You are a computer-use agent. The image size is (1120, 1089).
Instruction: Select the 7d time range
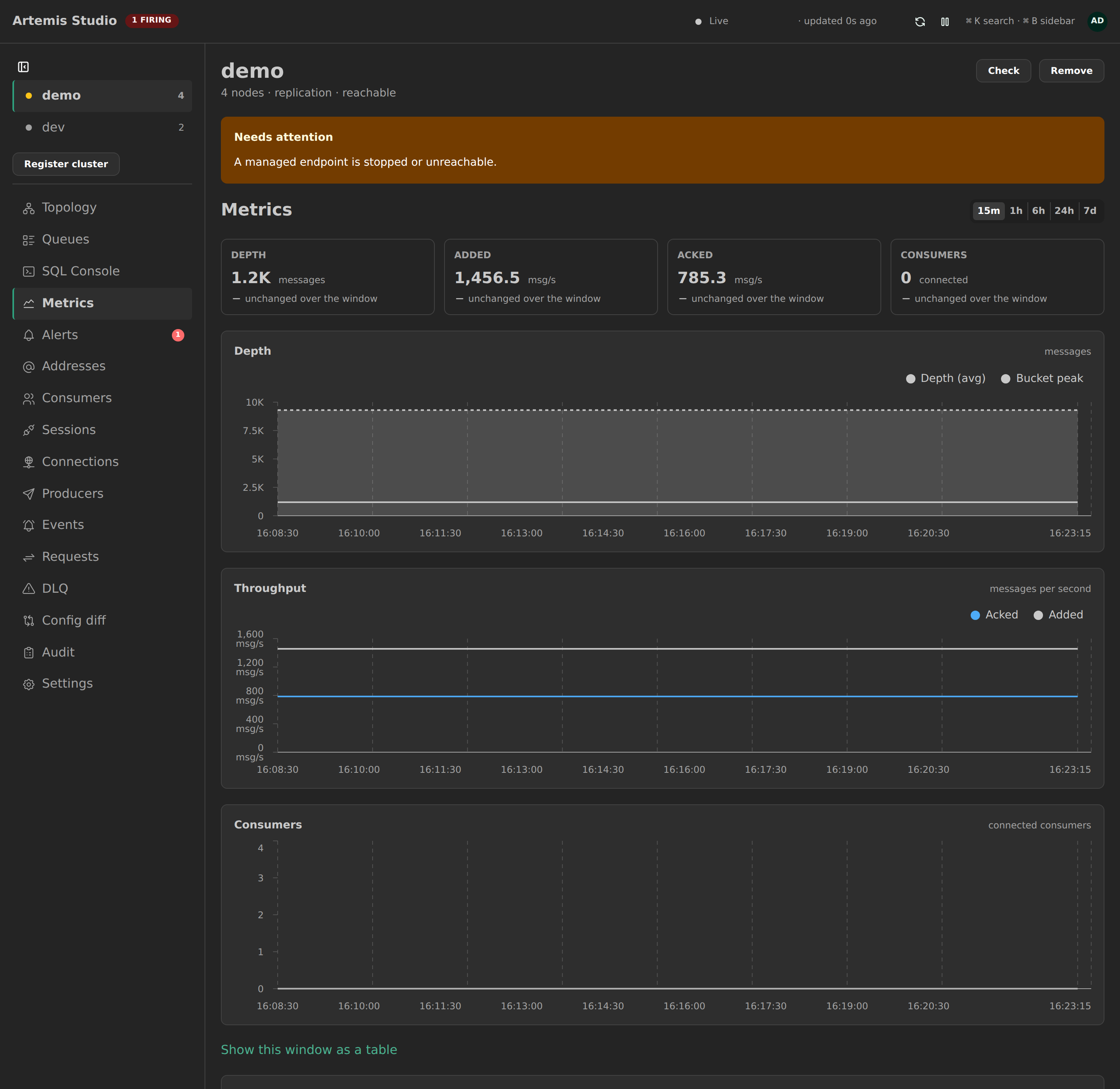click(1090, 210)
